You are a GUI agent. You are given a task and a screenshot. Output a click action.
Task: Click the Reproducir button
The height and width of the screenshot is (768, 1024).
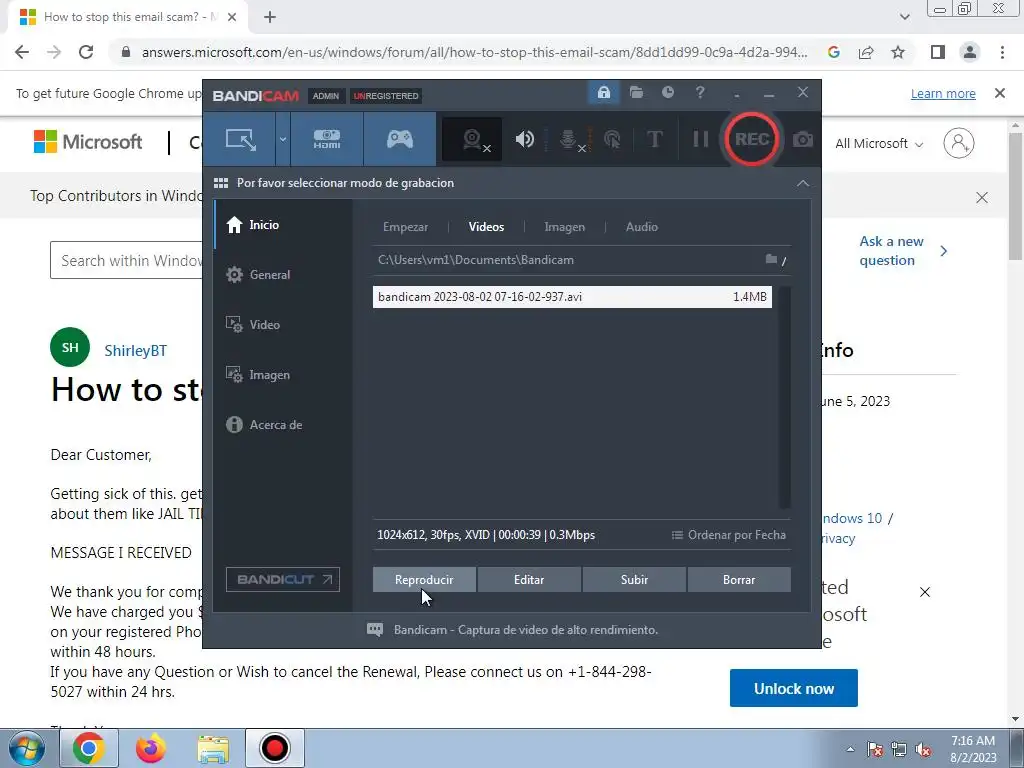424,579
